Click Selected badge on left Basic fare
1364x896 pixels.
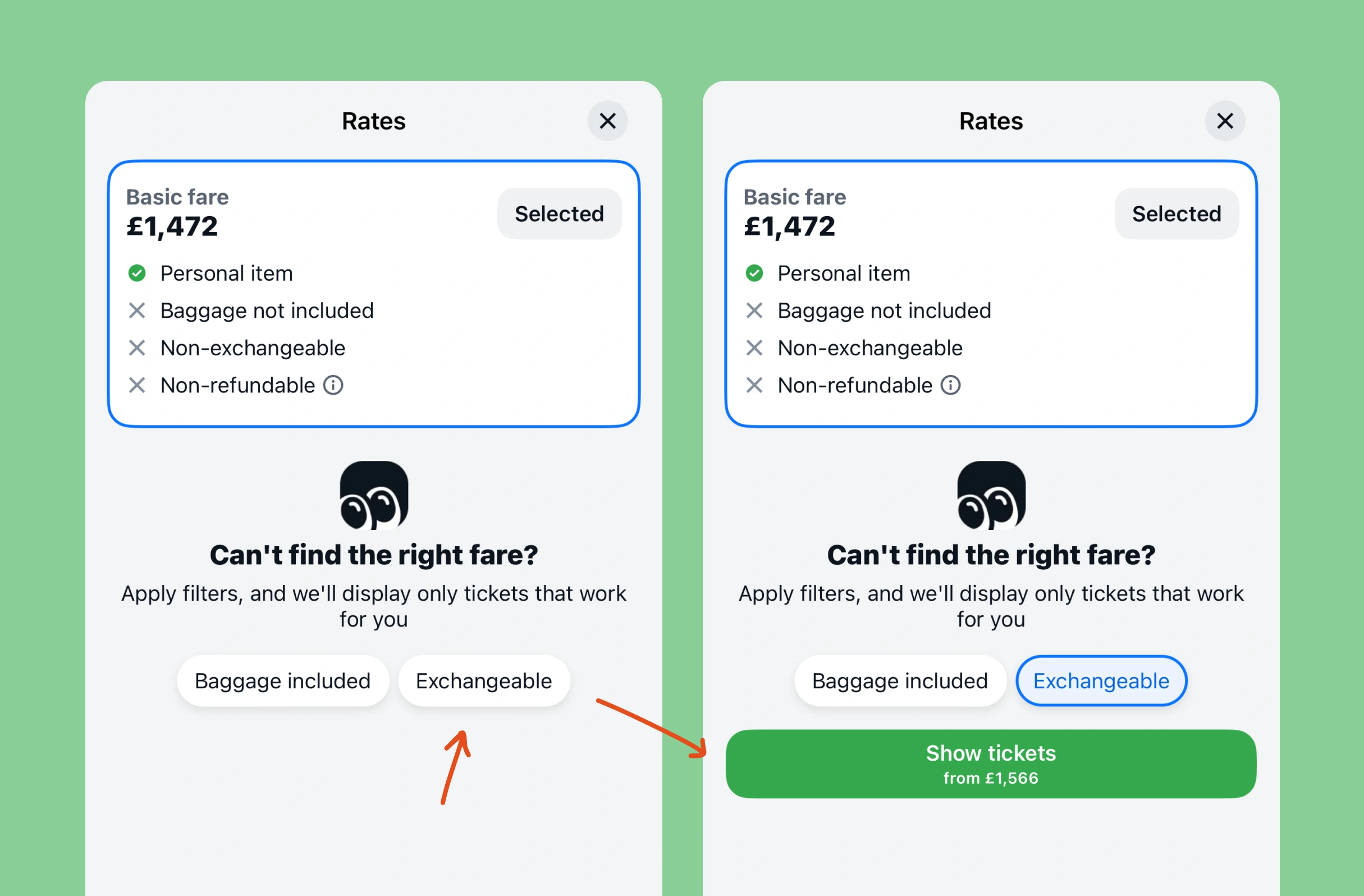coord(560,214)
